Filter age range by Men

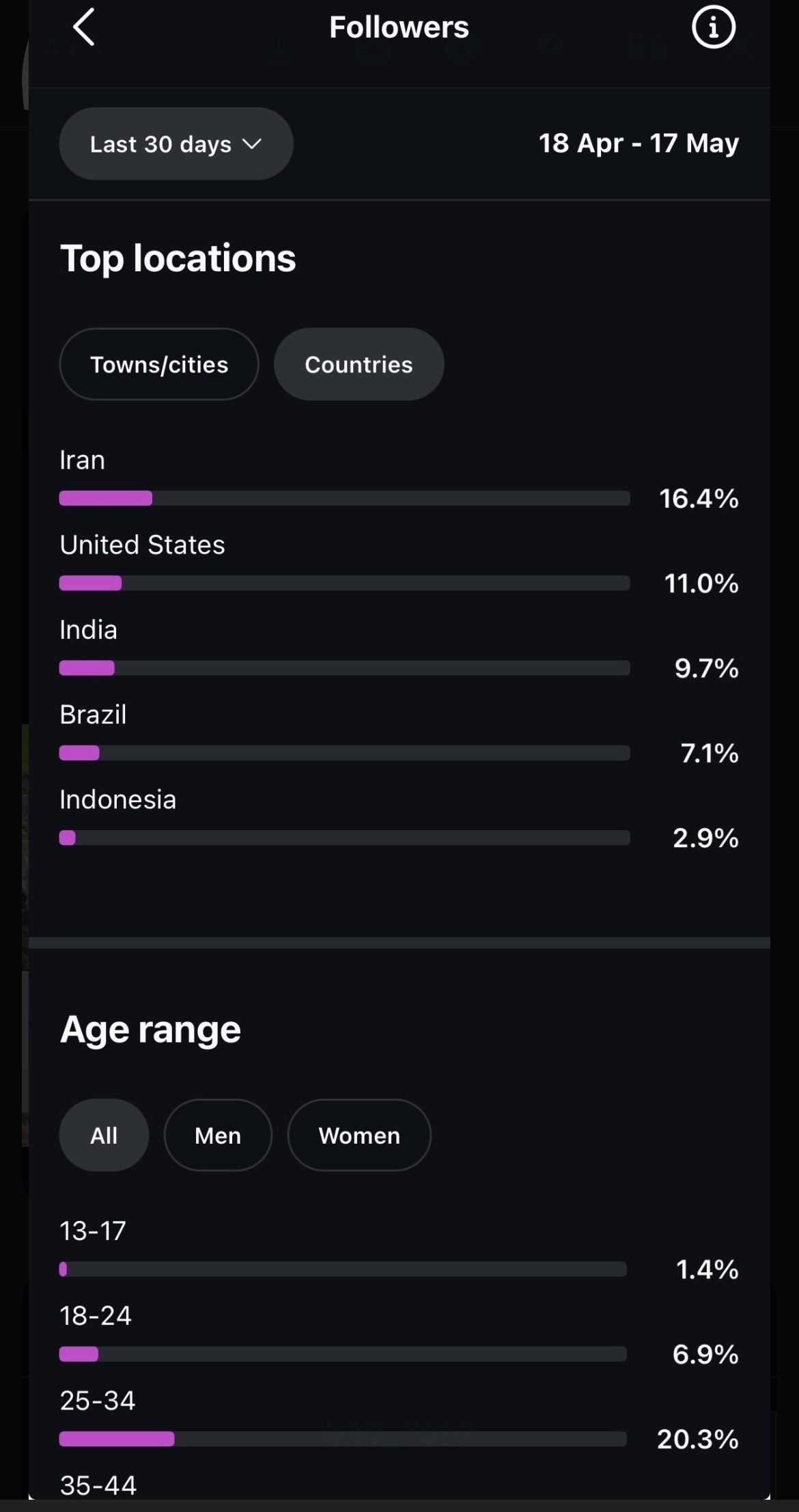pyautogui.click(x=218, y=1135)
